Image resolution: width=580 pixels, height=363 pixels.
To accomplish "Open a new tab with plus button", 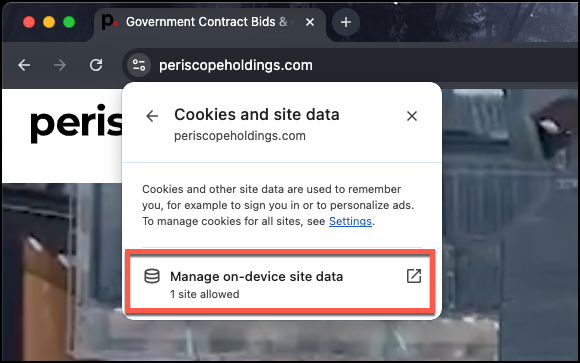I will click(346, 22).
